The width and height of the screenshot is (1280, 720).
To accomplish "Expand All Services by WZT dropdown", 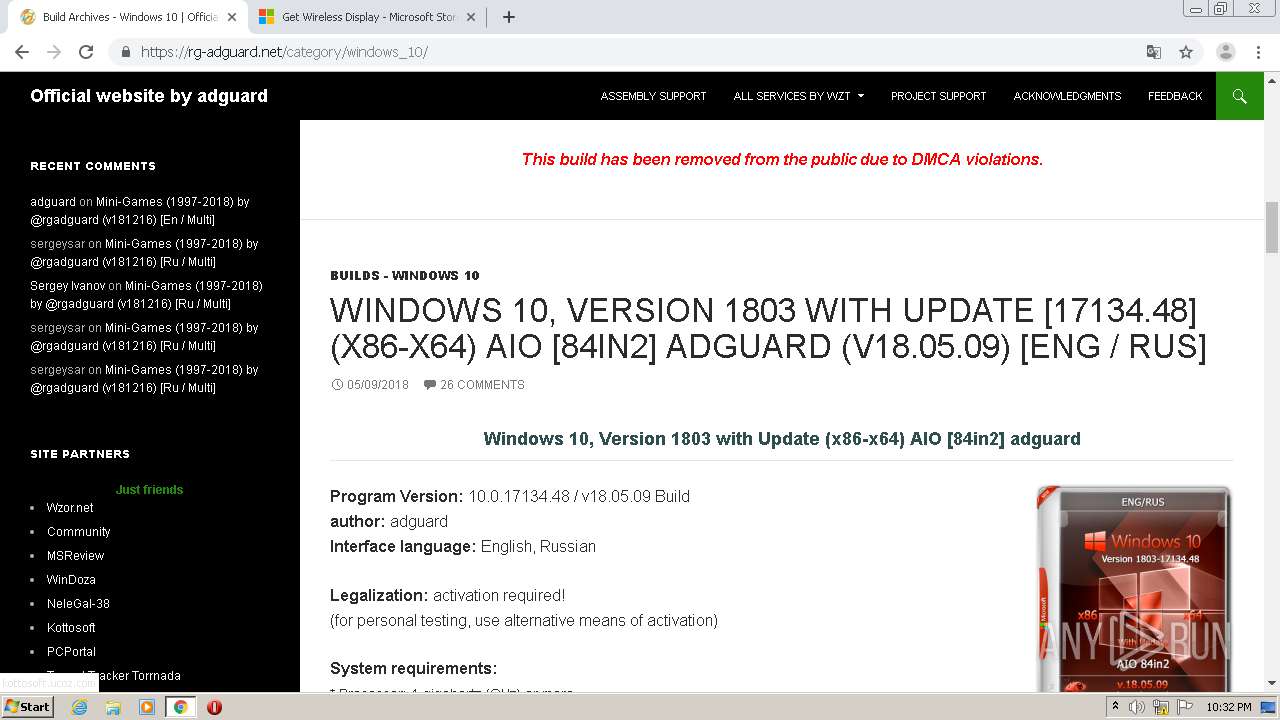I will (x=798, y=96).
